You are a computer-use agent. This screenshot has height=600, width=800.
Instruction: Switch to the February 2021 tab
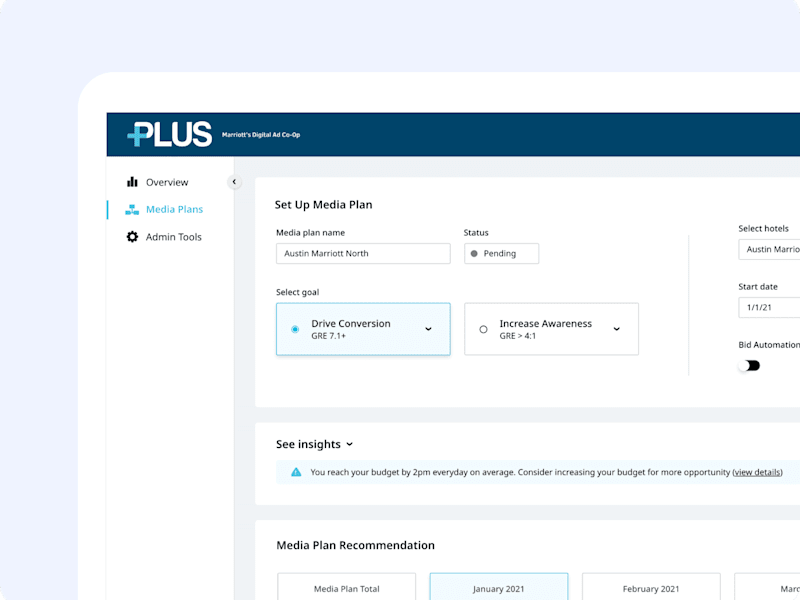pos(651,587)
